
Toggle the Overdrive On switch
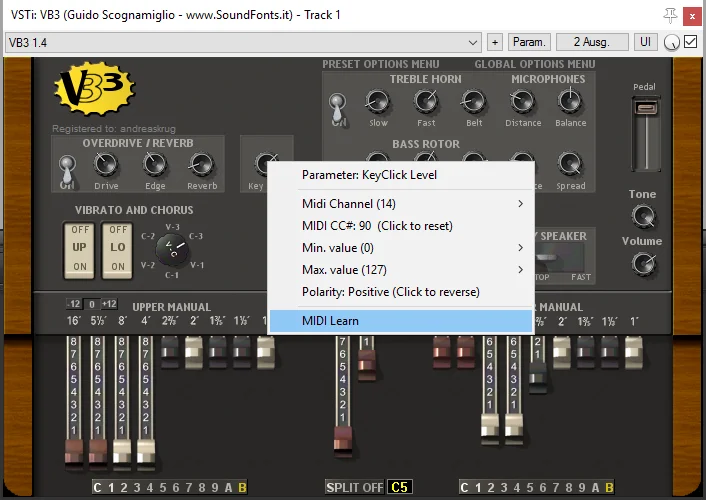[67, 172]
